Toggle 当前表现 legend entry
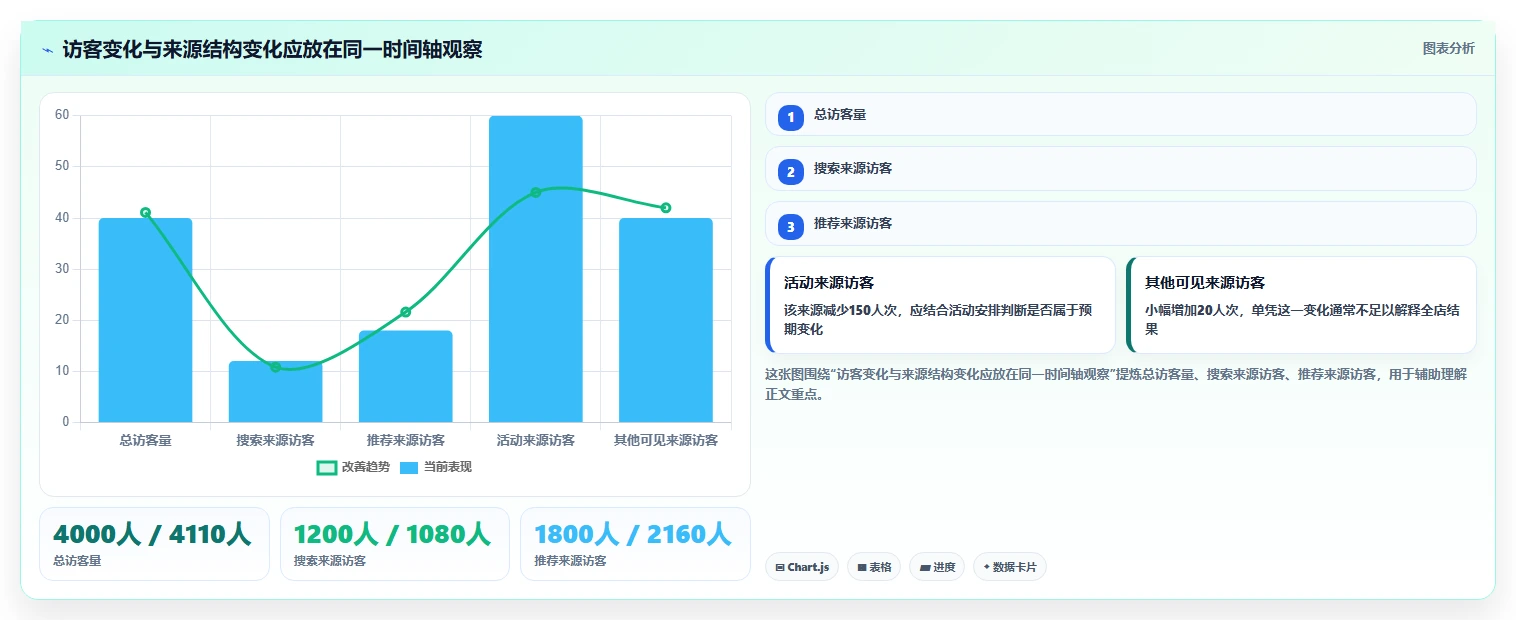 [435, 467]
